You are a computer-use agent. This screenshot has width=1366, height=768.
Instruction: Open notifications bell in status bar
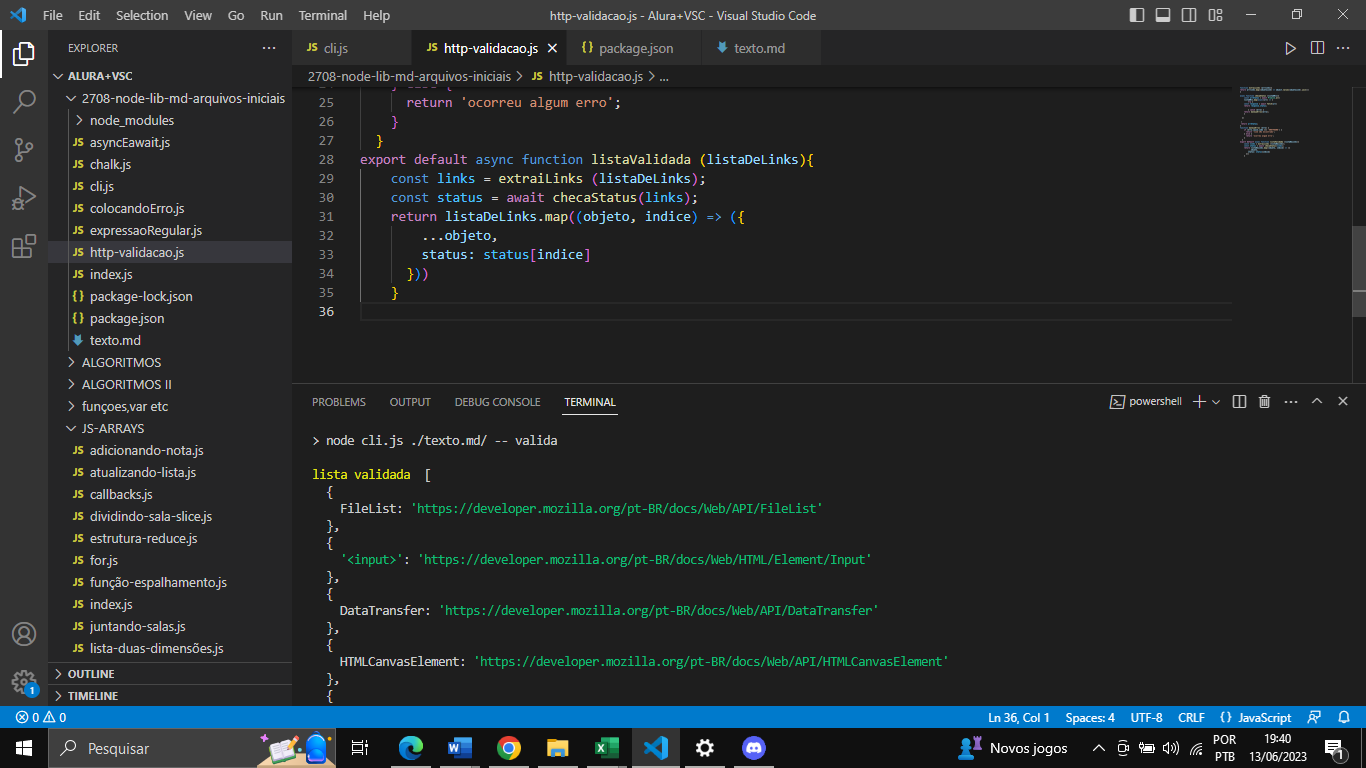pyautogui.click(x=1344, y=717)
